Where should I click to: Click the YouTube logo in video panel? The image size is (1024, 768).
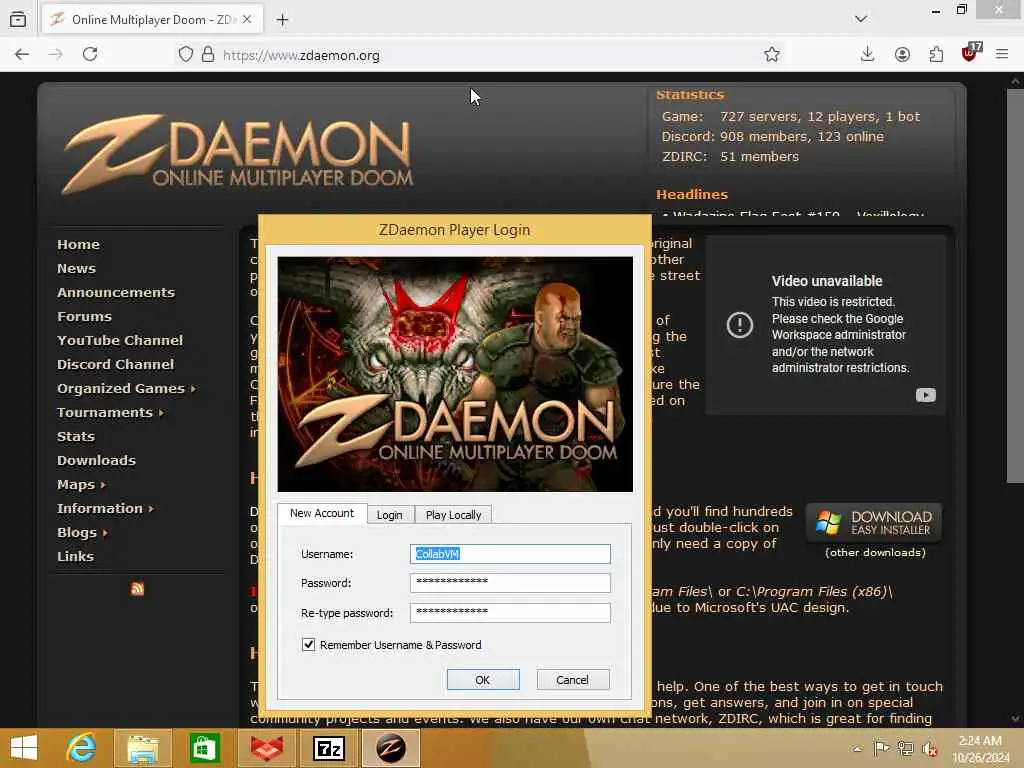[x=925, y=395]
